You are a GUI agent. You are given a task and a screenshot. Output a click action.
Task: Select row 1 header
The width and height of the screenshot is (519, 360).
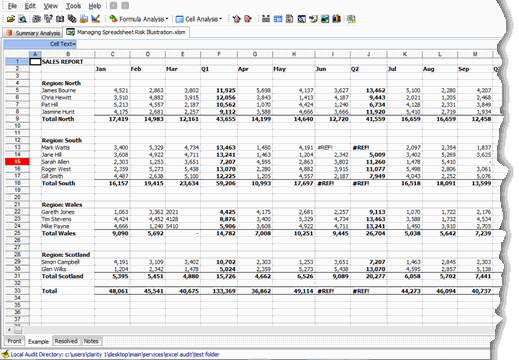tap(17, 61)
